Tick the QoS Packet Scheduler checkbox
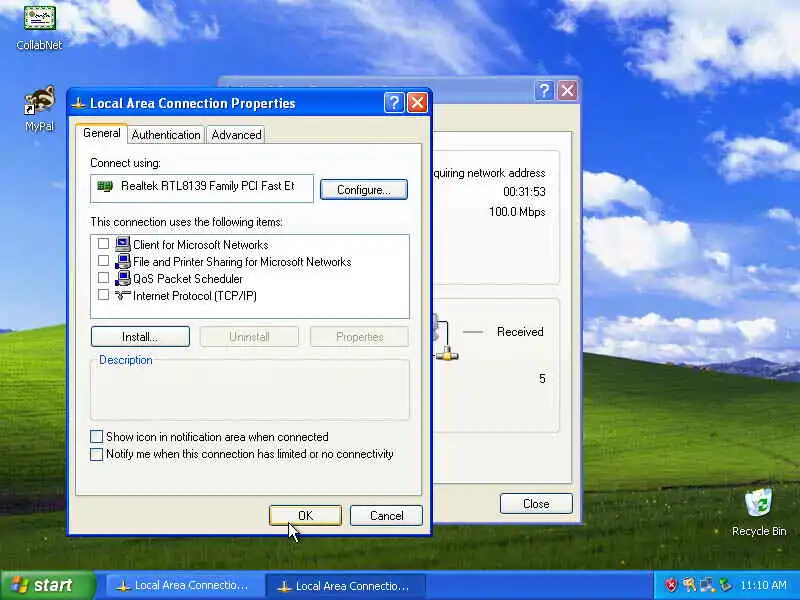Viewport: 800px width, 600px height. [103, 278]
